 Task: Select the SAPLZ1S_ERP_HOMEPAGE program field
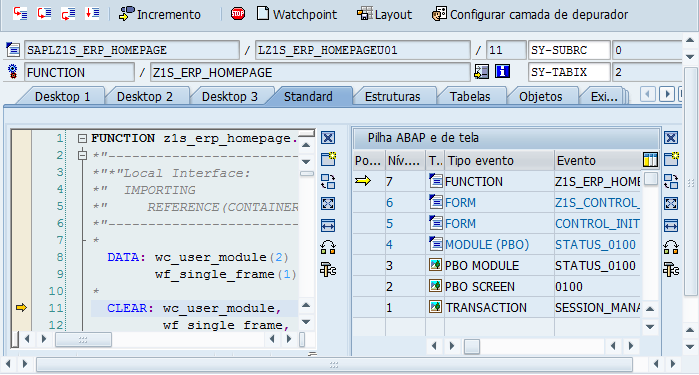coord(132,50)
